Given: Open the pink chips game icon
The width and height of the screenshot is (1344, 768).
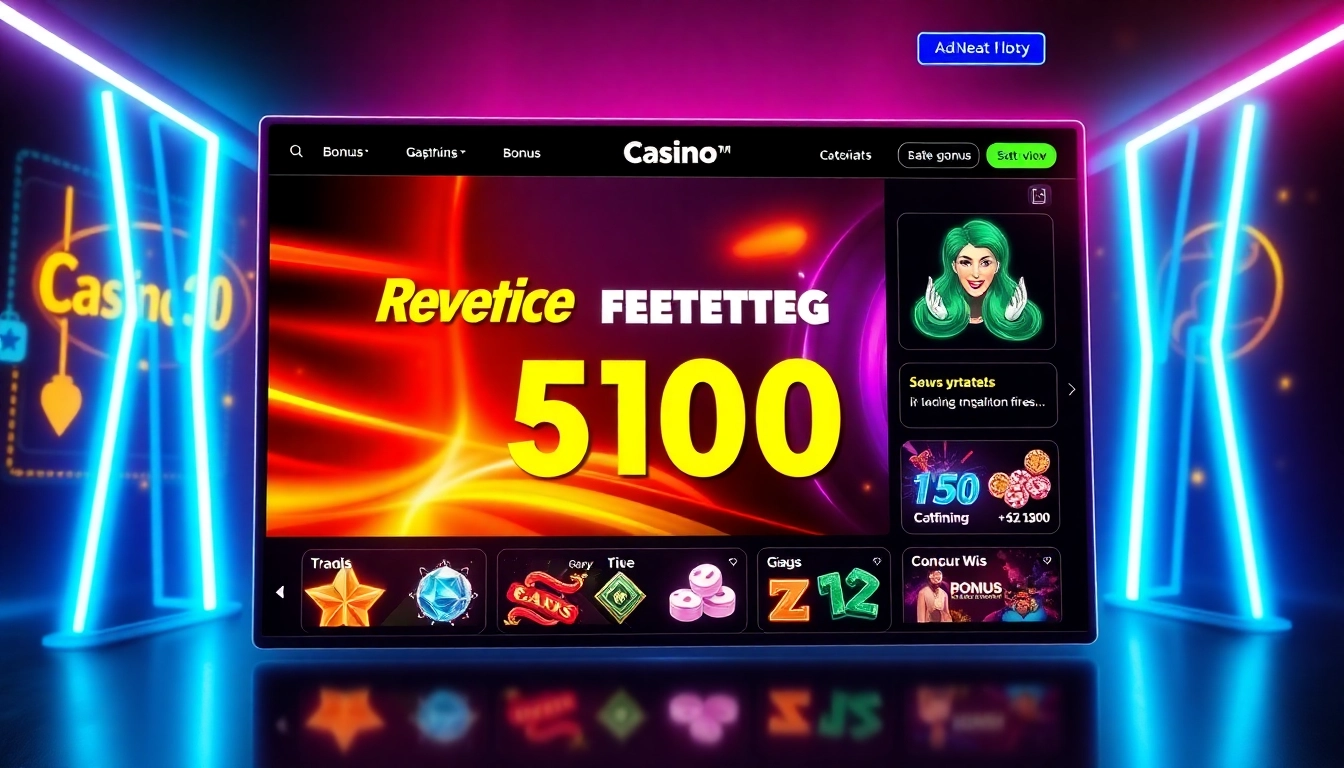Looking at the screenshot, I should 702,594.
